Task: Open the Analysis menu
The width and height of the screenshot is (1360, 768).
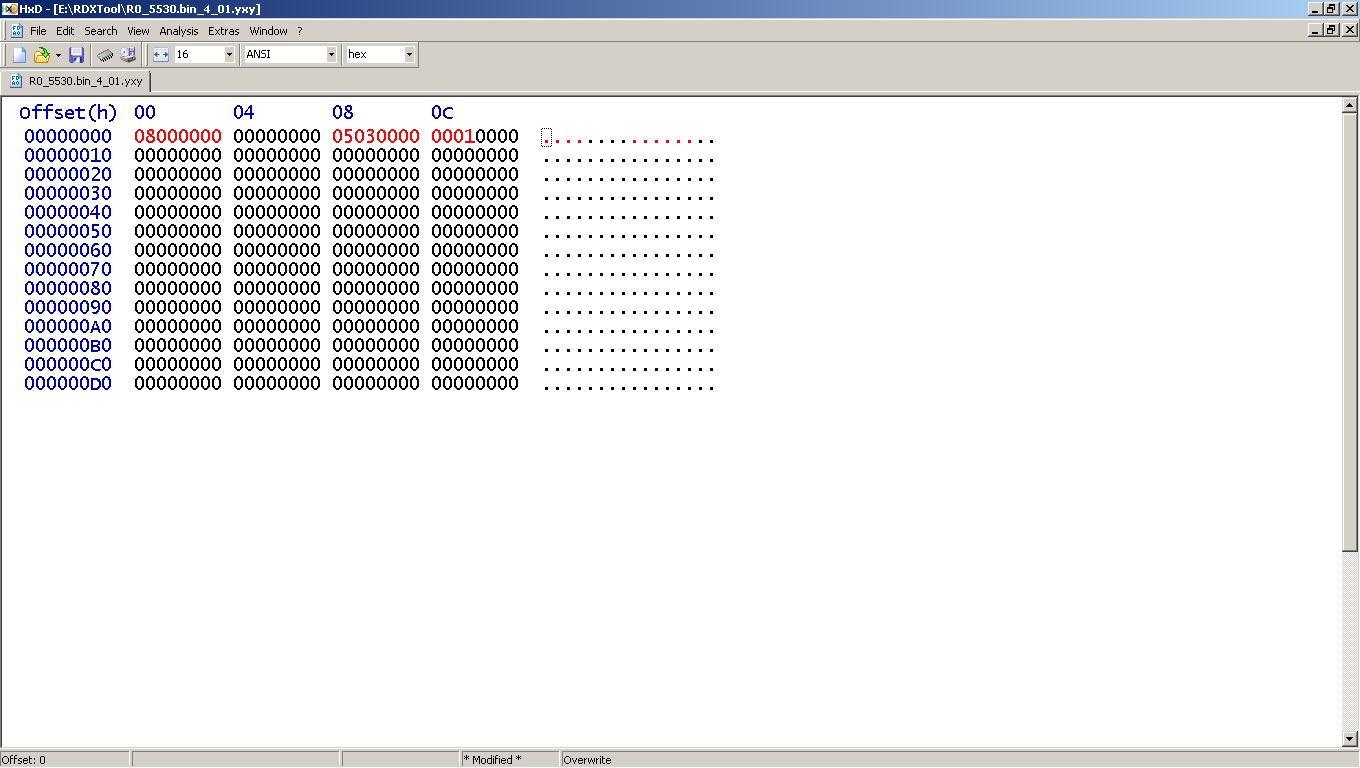Action: 179,31
